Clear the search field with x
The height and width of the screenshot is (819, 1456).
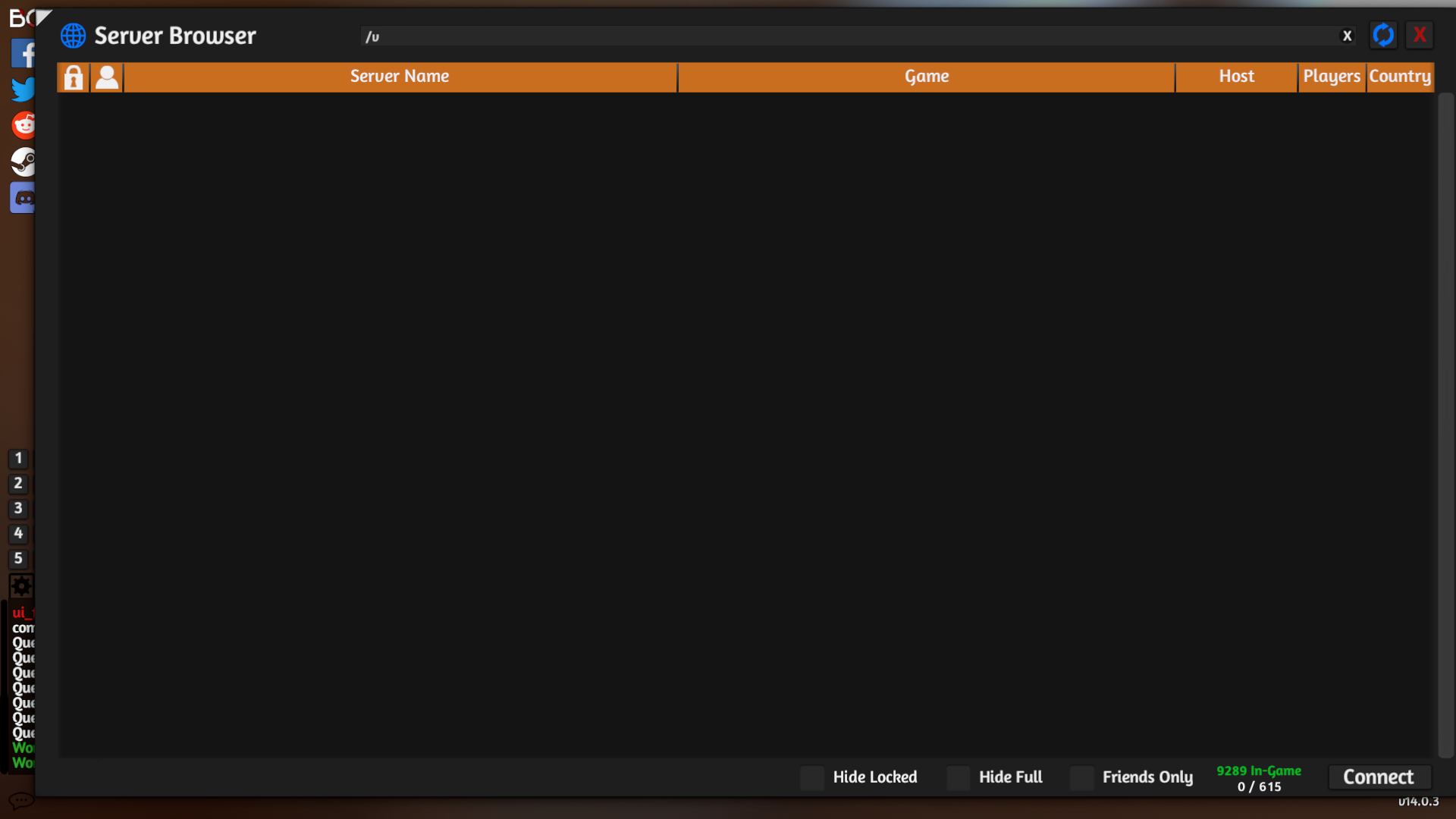point(1347,36)
